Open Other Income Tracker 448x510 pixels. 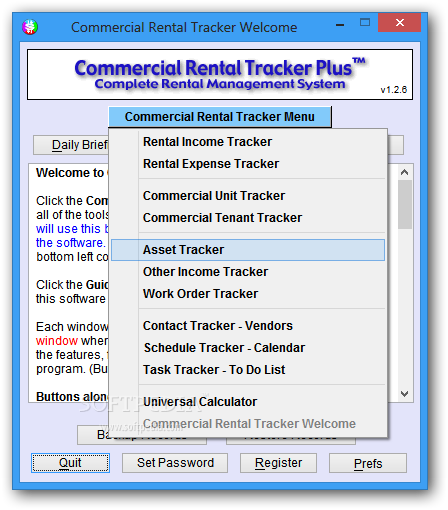(x=248, y=272)
